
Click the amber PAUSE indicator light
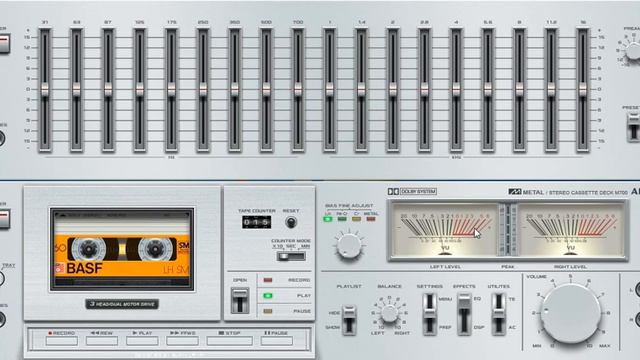pos(268,311)
